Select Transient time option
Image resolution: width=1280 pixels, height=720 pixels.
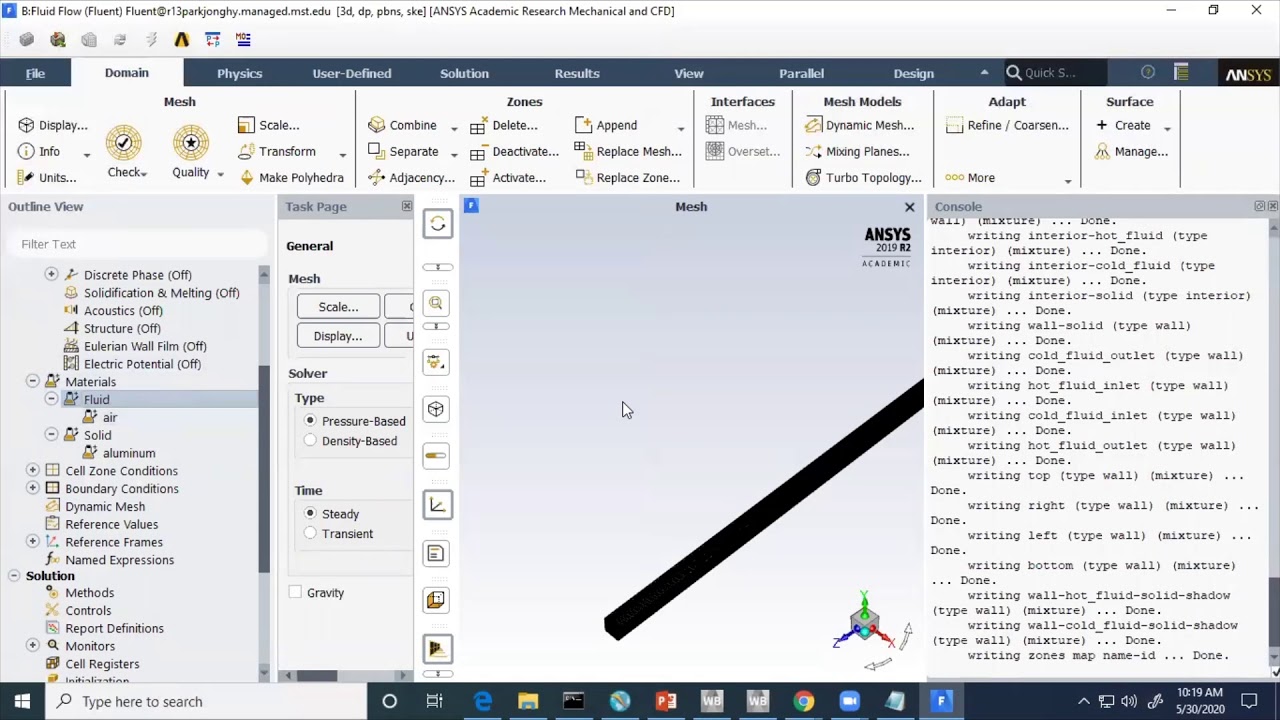tap(310, 533)
